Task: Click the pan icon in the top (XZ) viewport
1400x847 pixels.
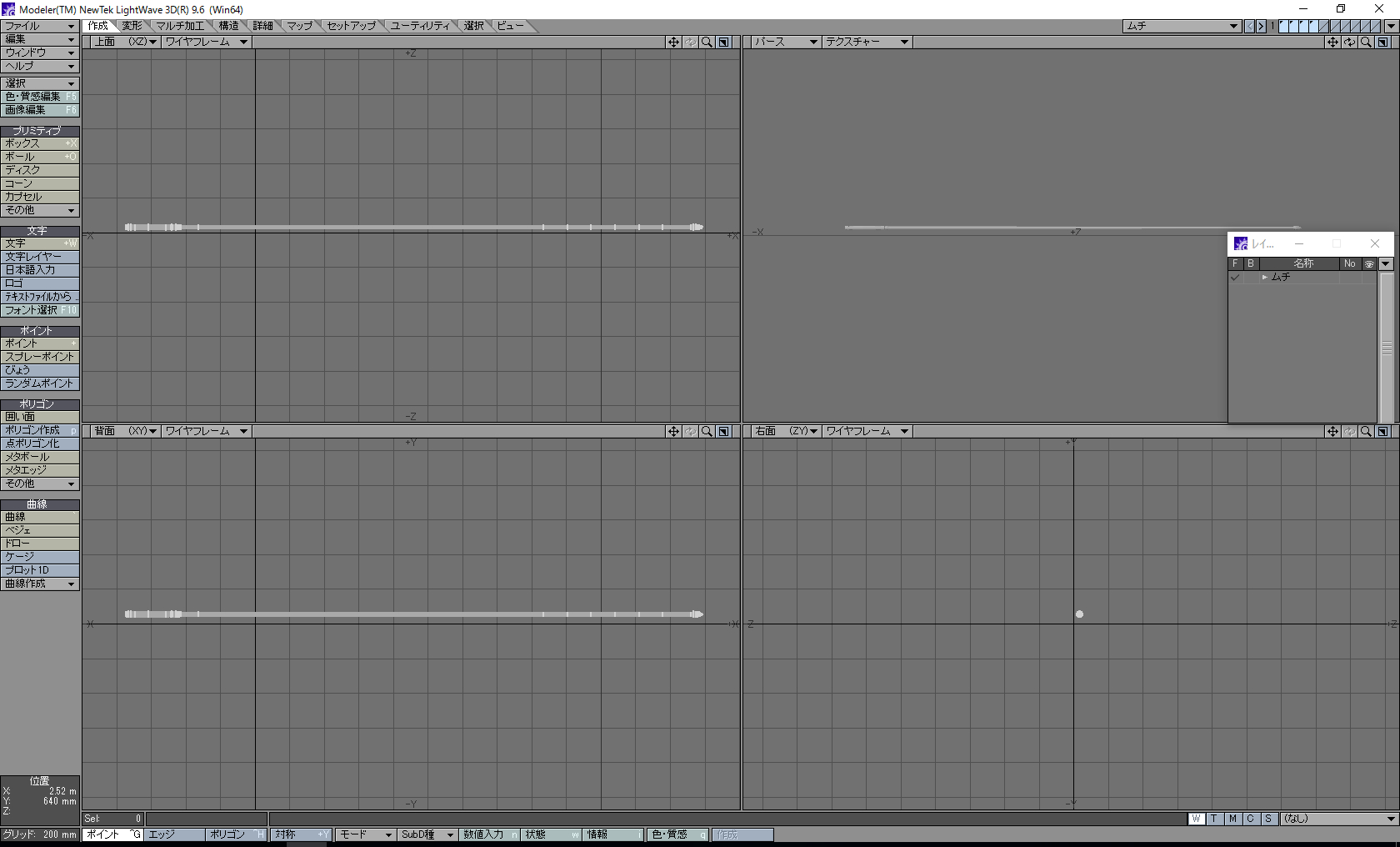Action: [673, 43]
